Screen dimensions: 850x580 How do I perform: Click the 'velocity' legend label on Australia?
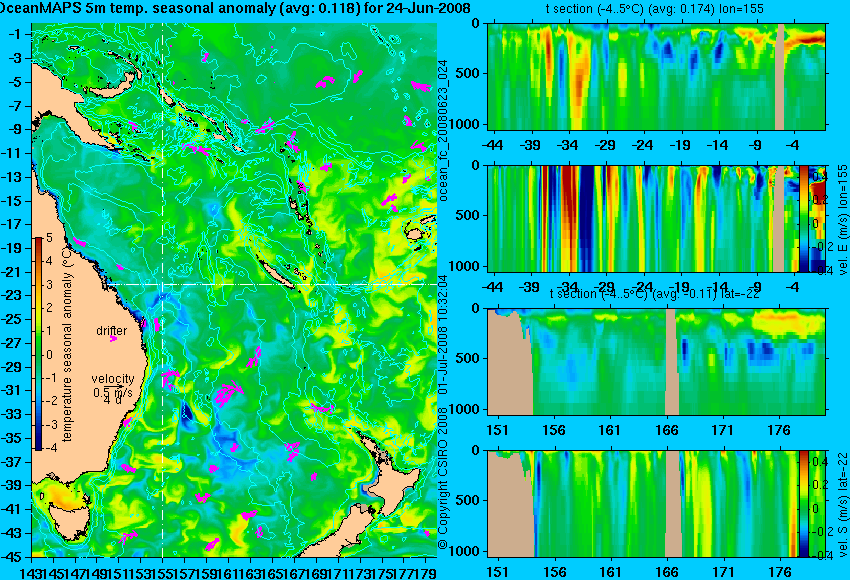(x=113, y=378)
